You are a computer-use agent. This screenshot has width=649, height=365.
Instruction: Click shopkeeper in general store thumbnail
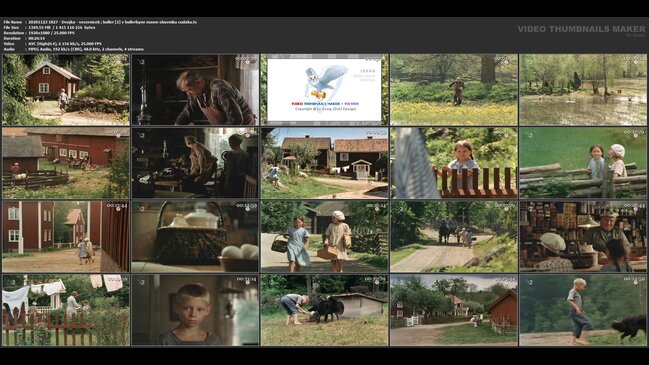pyautogui.click(x=583, y=236)
